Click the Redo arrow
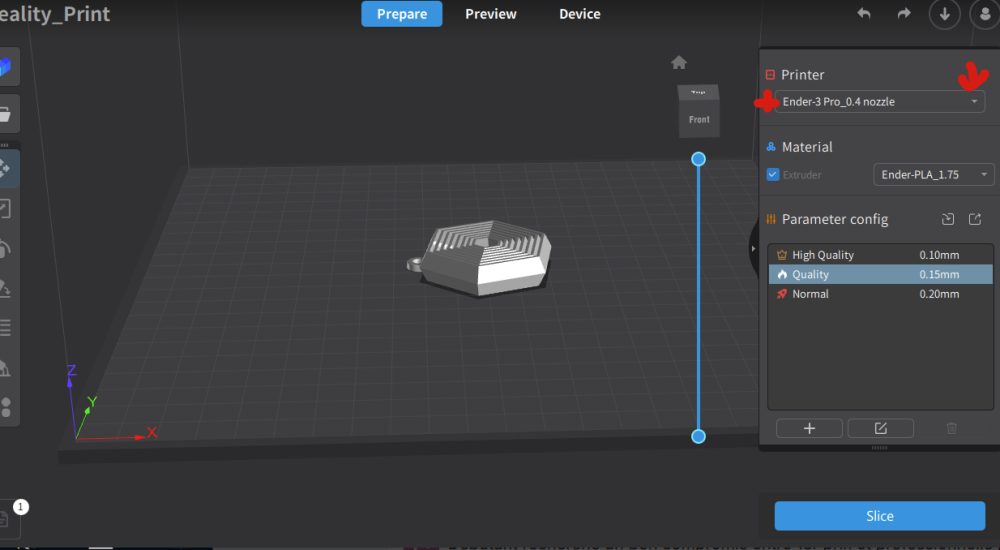The width and height of the screenshot is (1000, 550). point(904,13)
